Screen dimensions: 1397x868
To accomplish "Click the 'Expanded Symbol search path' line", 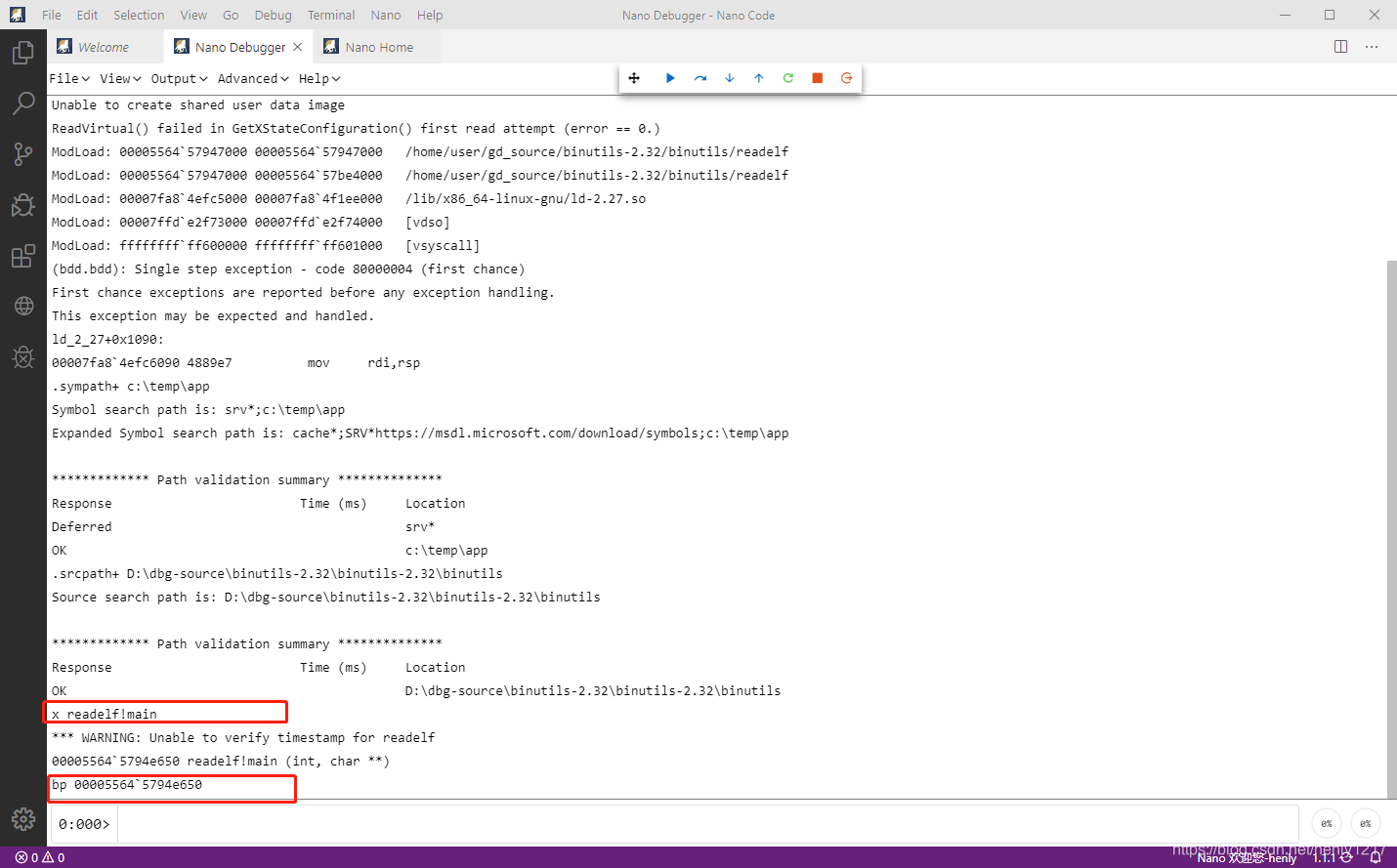I will [420, 434].
